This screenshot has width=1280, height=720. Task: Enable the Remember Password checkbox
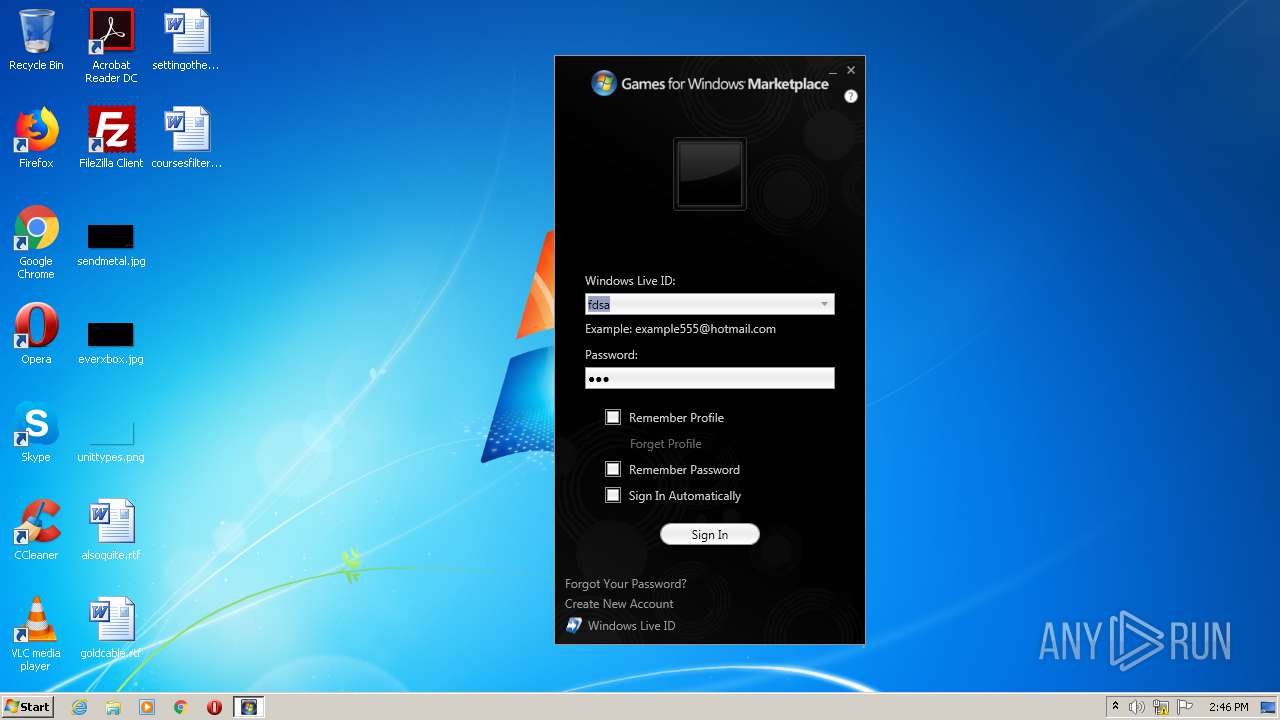tap(613, 469)
